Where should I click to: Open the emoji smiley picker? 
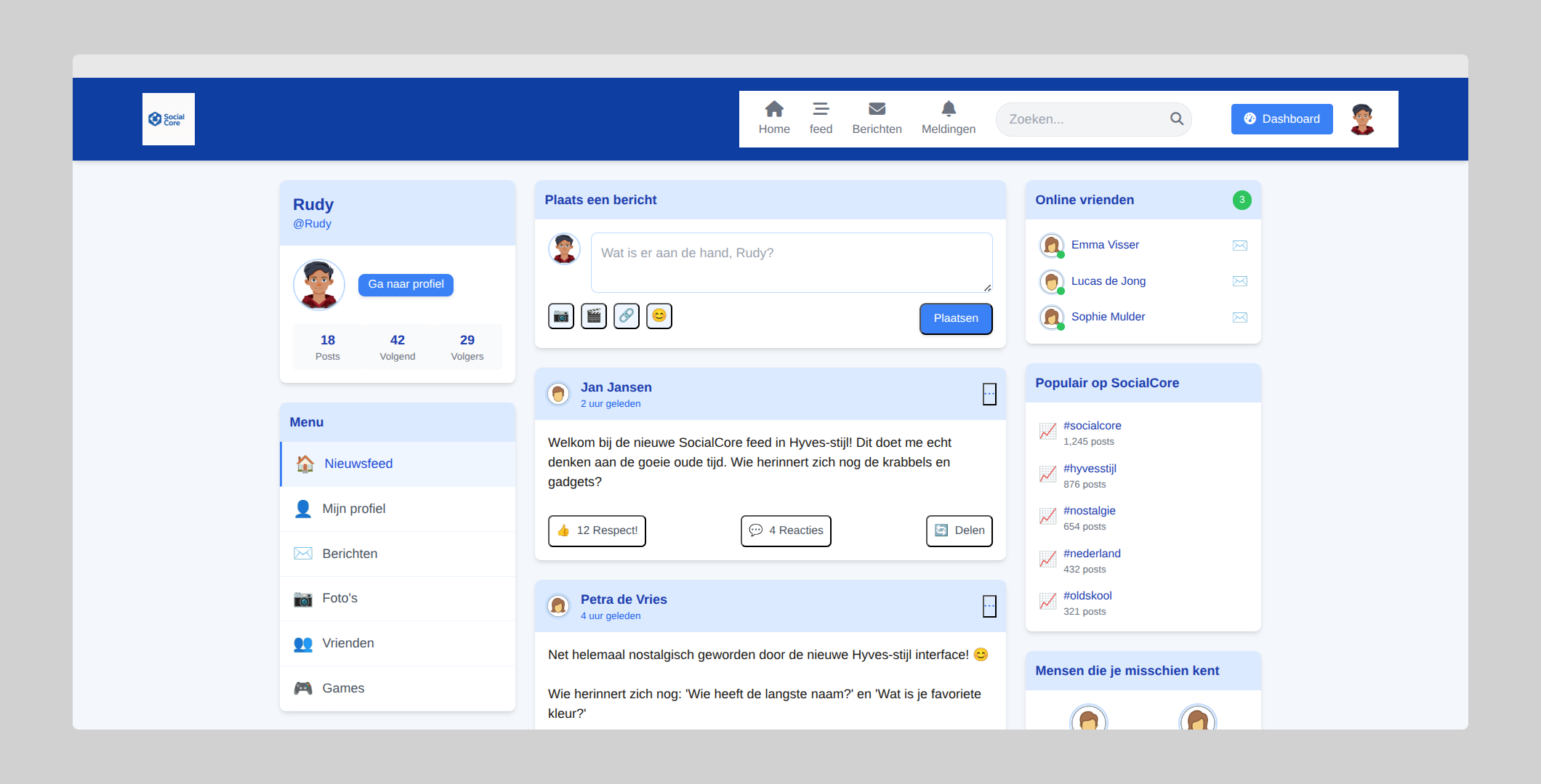click(659, 316)
